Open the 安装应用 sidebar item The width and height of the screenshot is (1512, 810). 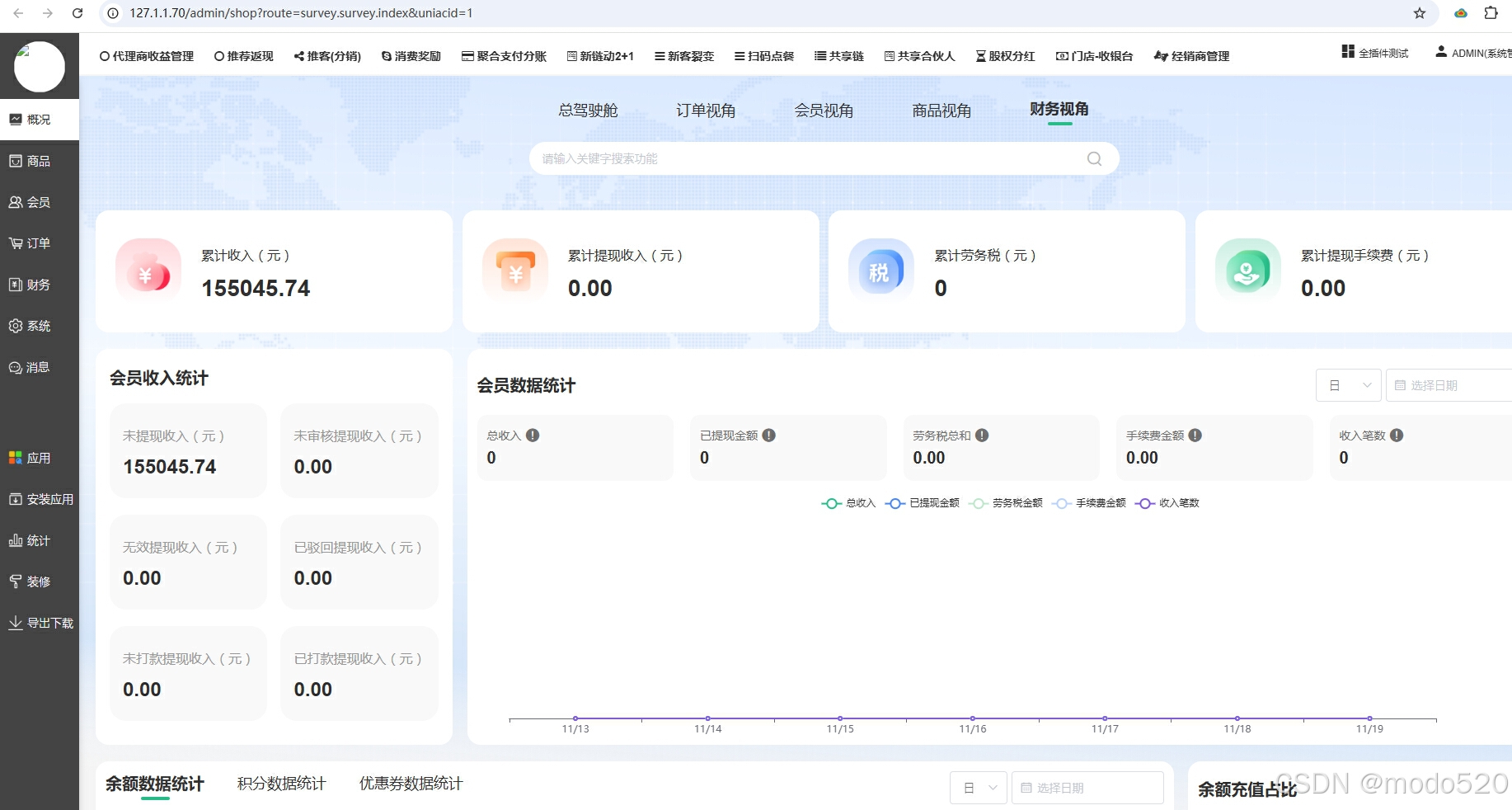[x=39, y=499]
